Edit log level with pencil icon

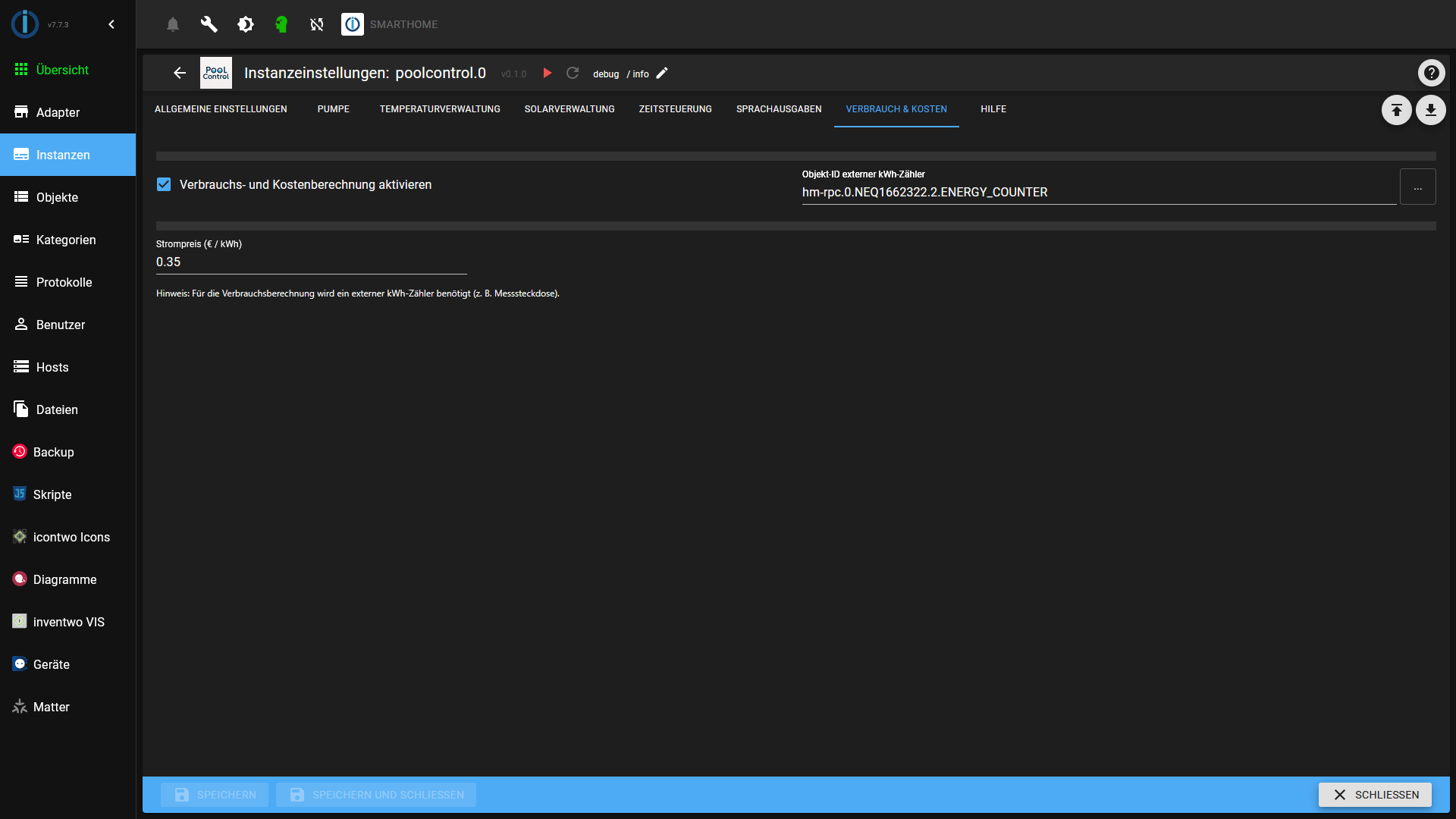tap(662, 74)
